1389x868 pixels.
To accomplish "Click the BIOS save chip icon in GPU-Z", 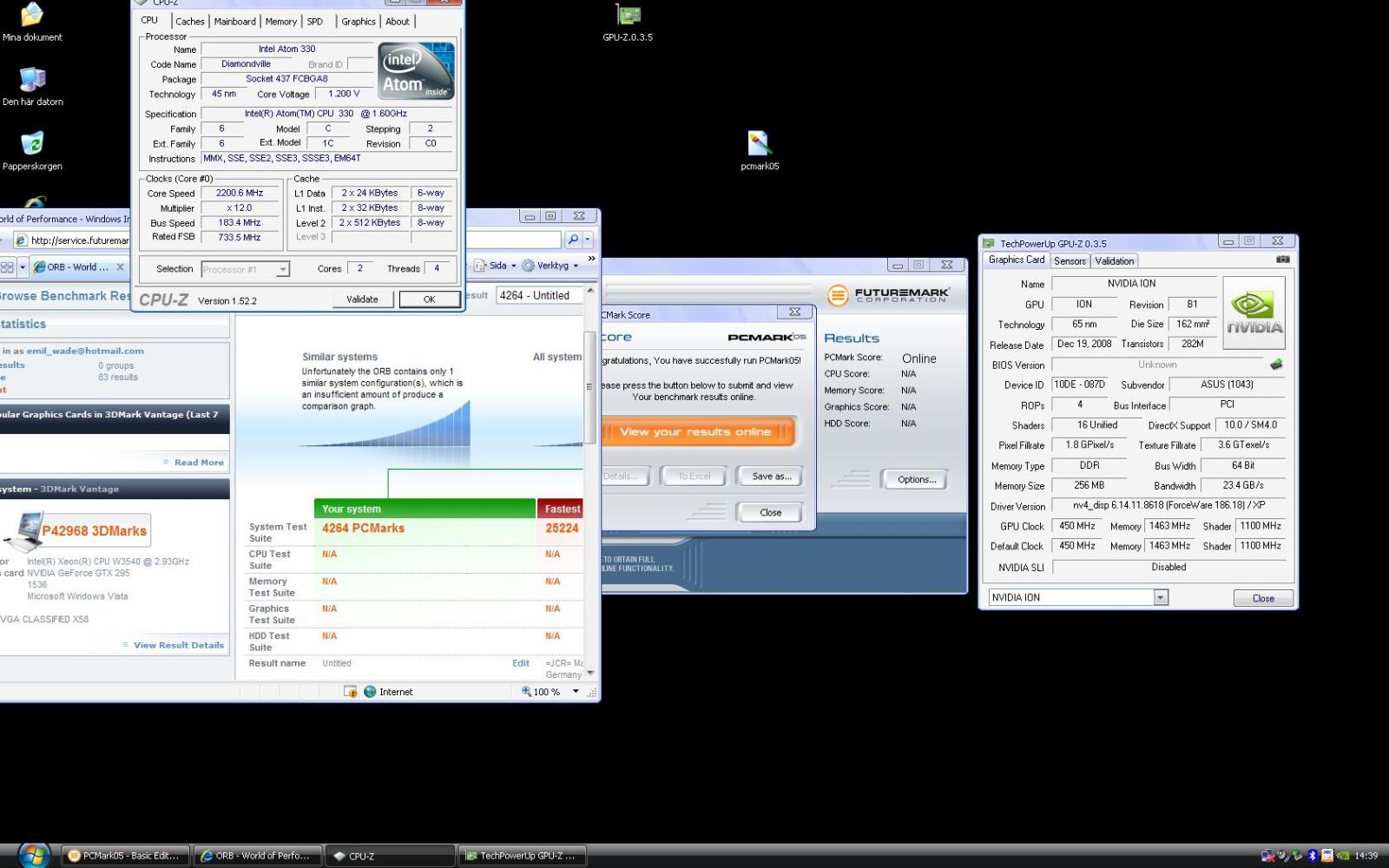I will coord(1275,365).
